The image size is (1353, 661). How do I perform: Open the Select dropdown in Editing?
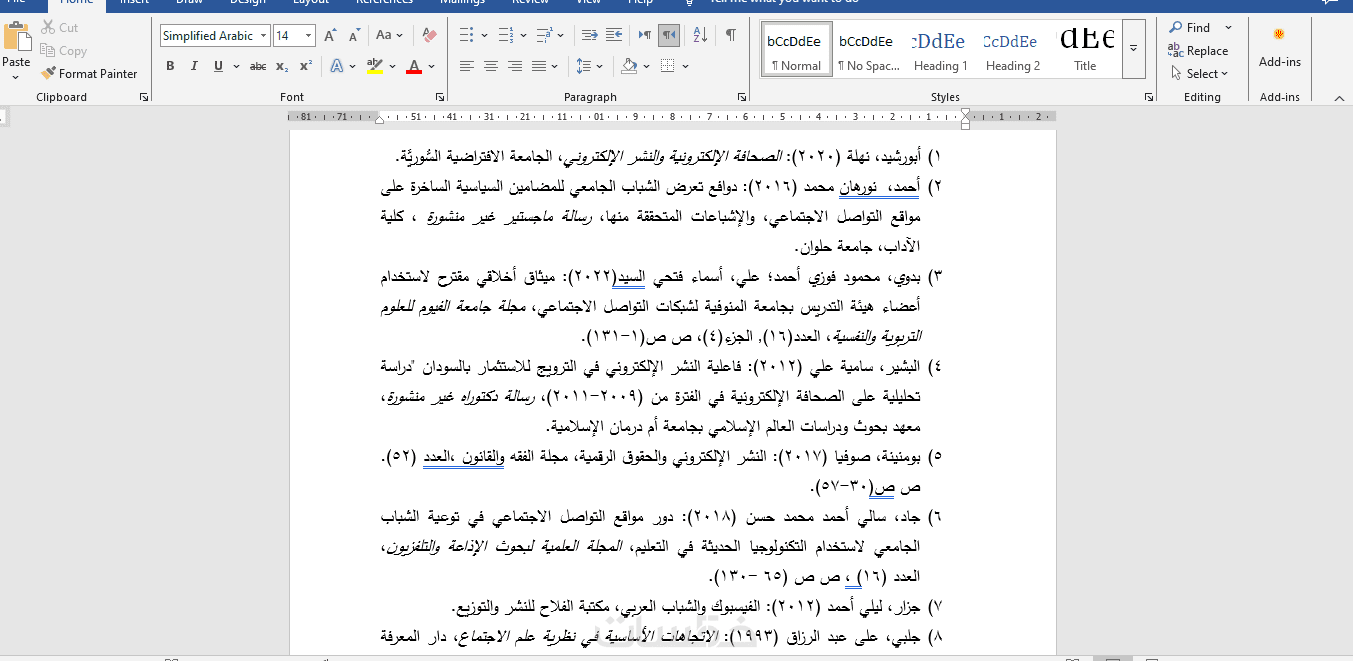(1198, 74)
